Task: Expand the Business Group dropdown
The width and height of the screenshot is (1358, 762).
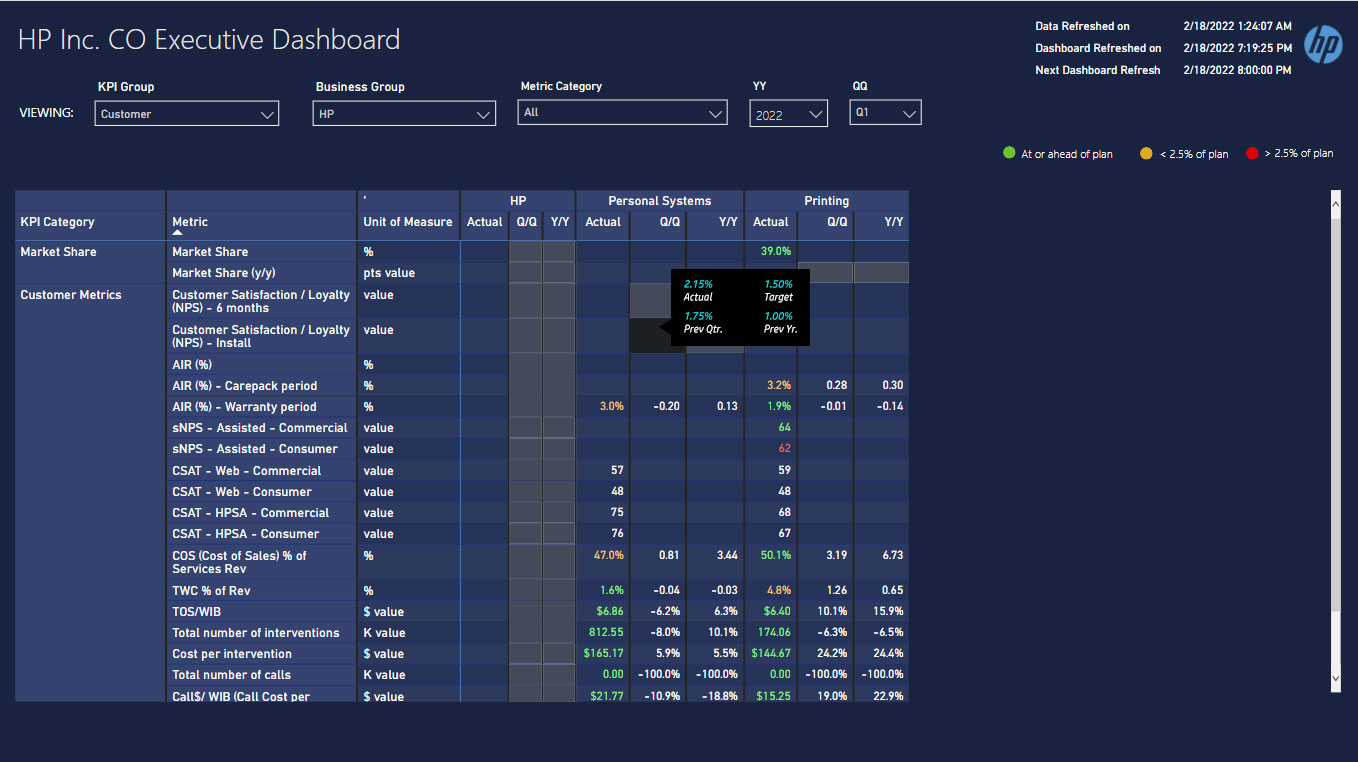Action: pyautogui.click(x=405, y=114)
